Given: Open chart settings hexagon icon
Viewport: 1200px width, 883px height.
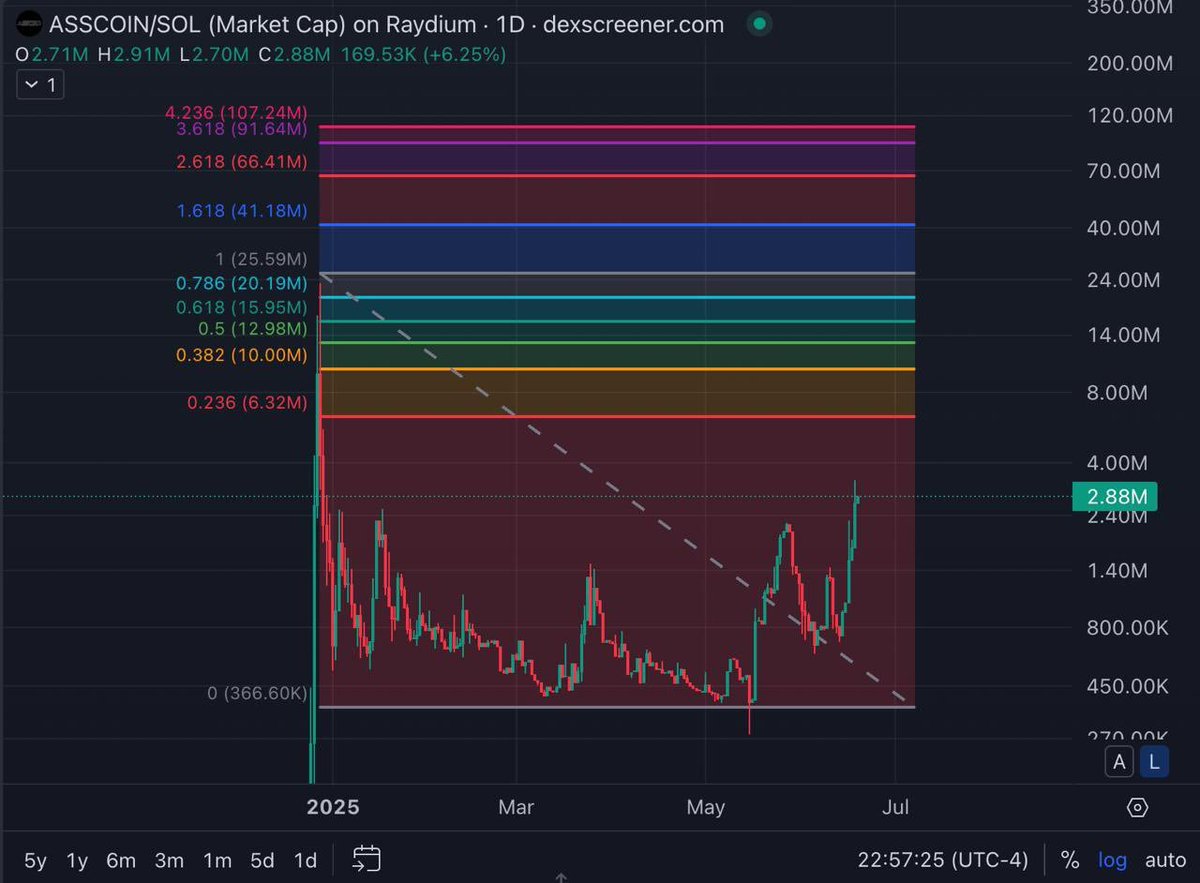Looking at the screenshot, I should pyautogui.click(x=1137, y=807).
